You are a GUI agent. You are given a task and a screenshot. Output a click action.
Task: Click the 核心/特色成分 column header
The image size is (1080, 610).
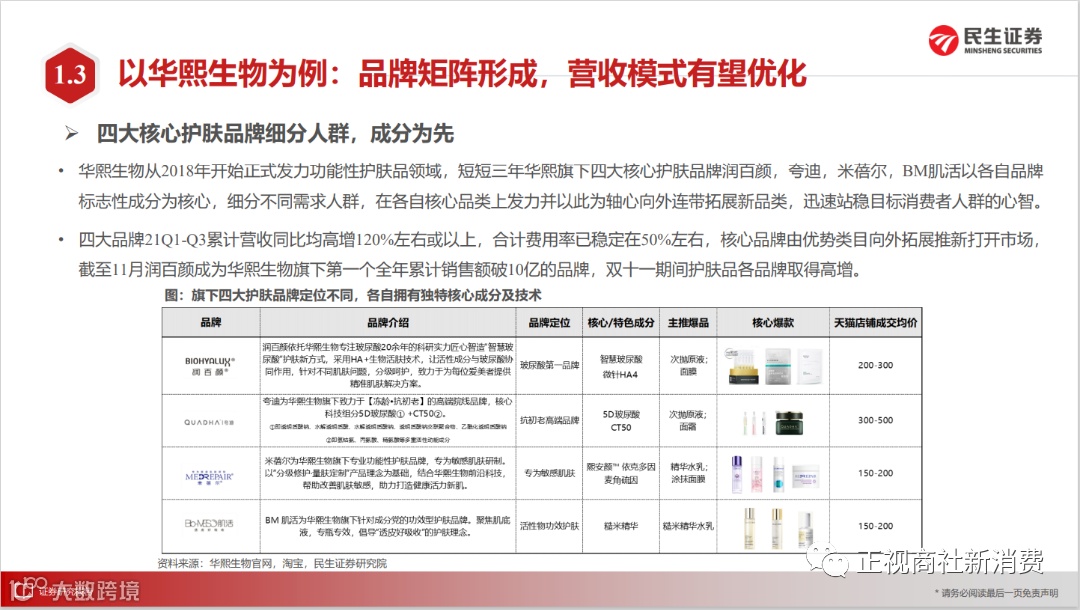point(621,322)
